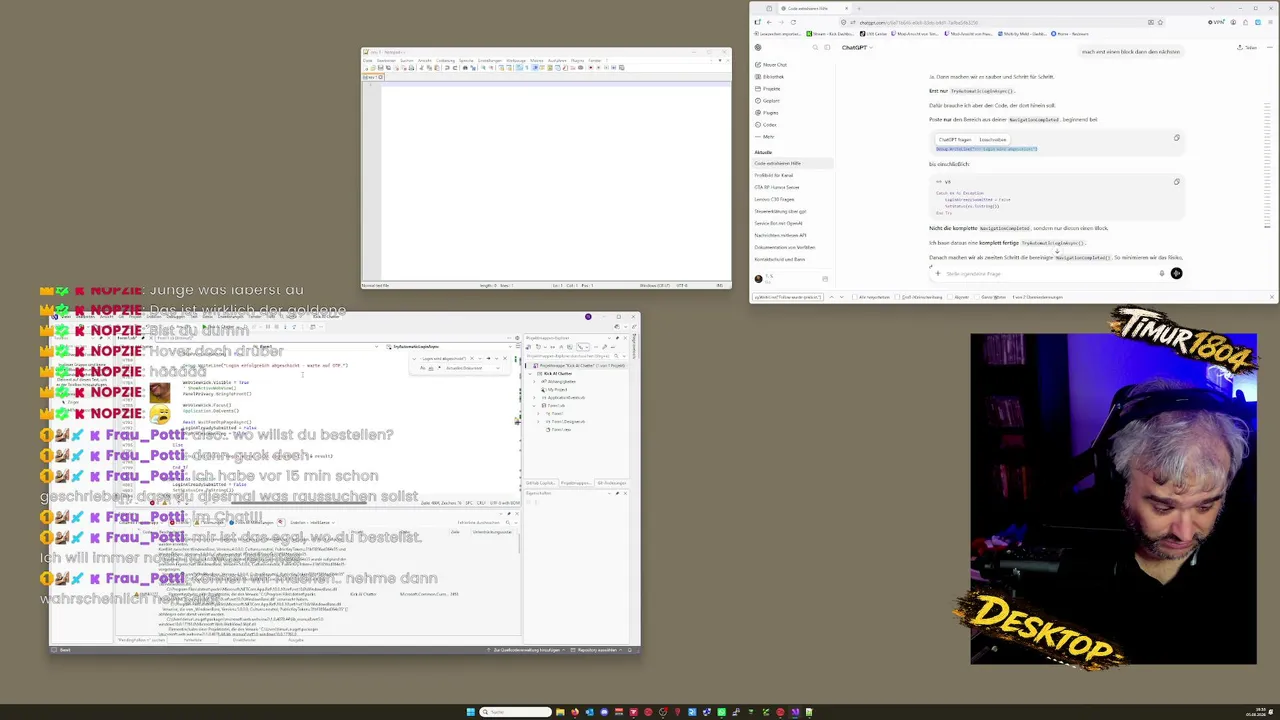Open new browser tab with plus icon
This screenshot has width=1280, height=720.
pos(859,8)
